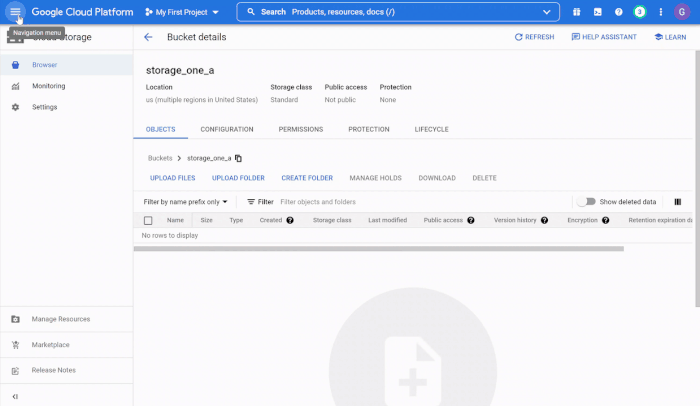The height and width of the screenshot is (406, 700).
Task: Click the Buckets breadcrumb link
Action: point(160,158)
